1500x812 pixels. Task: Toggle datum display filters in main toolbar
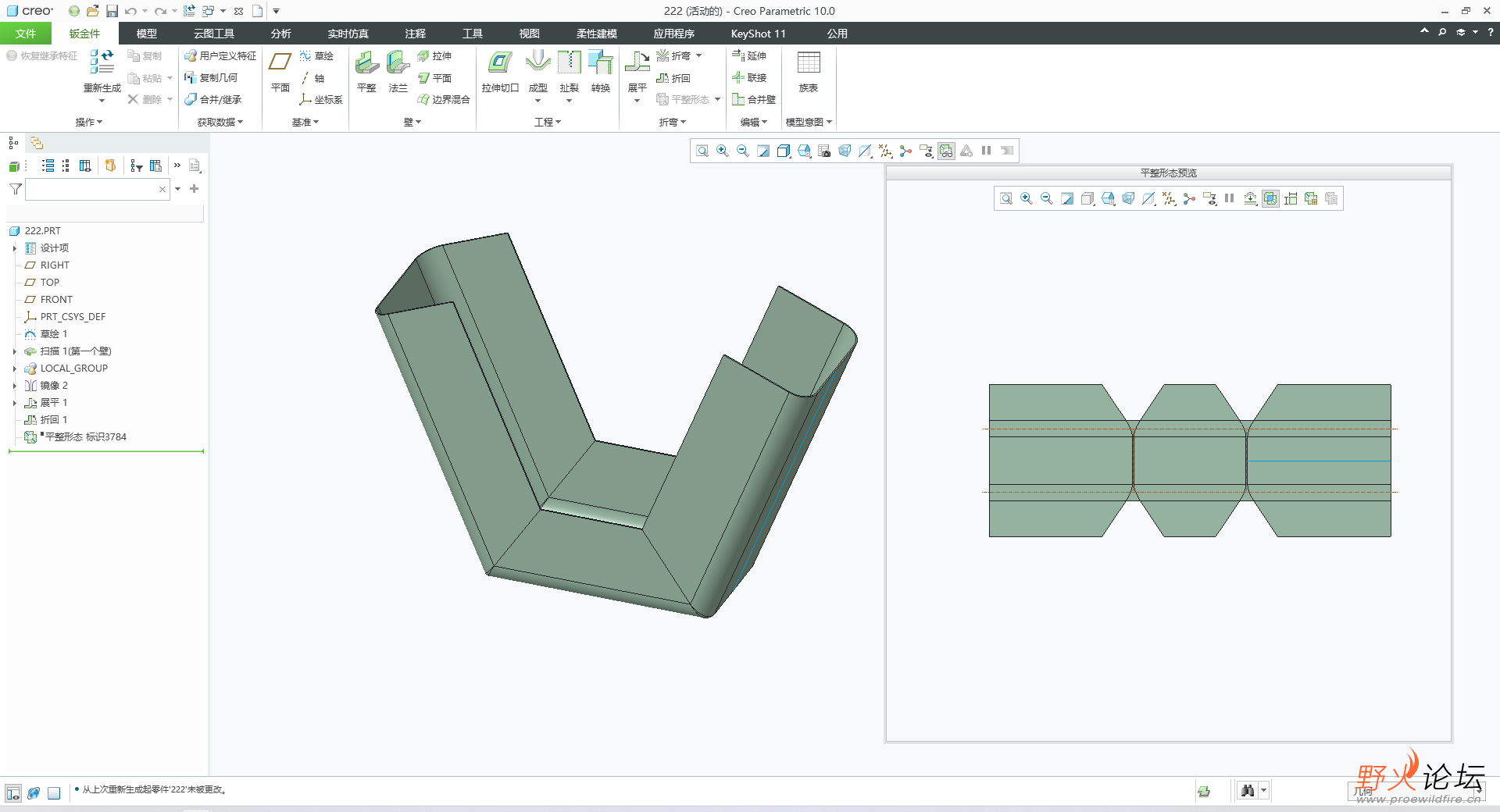885,151
